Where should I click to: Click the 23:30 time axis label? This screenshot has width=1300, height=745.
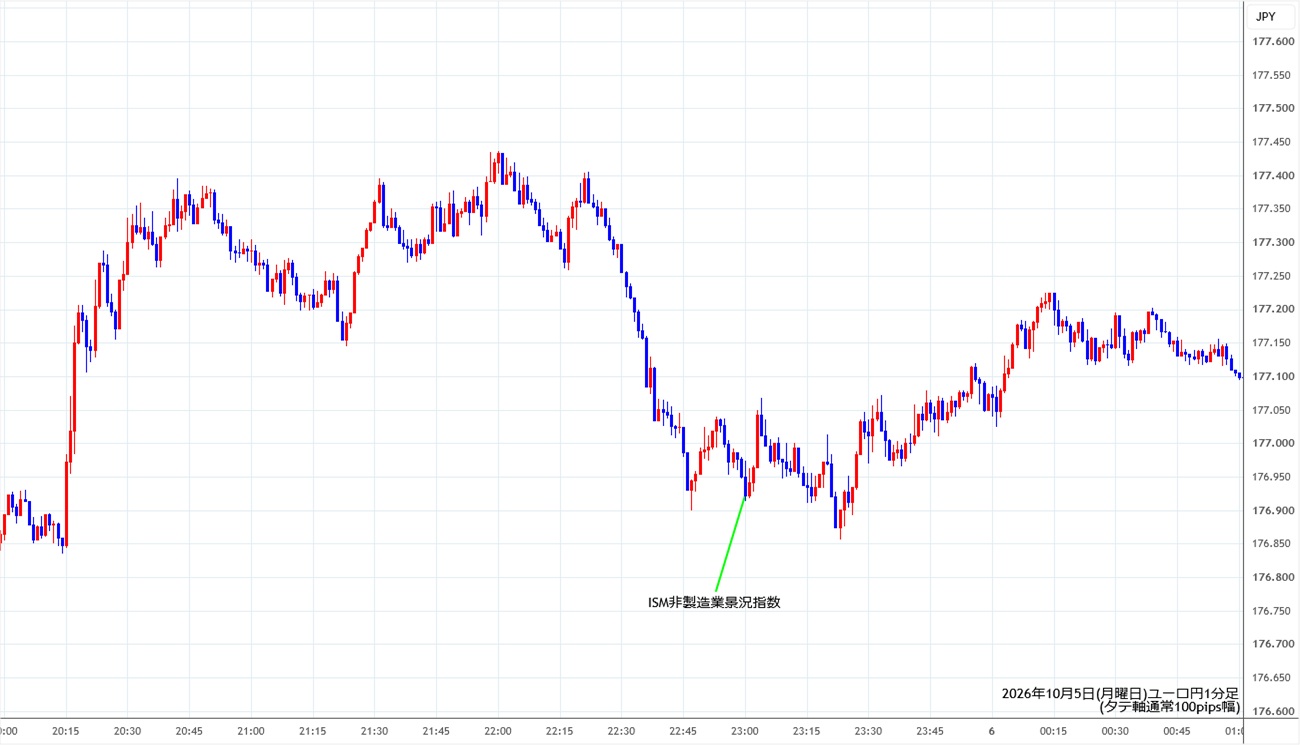tap(869, 731)
